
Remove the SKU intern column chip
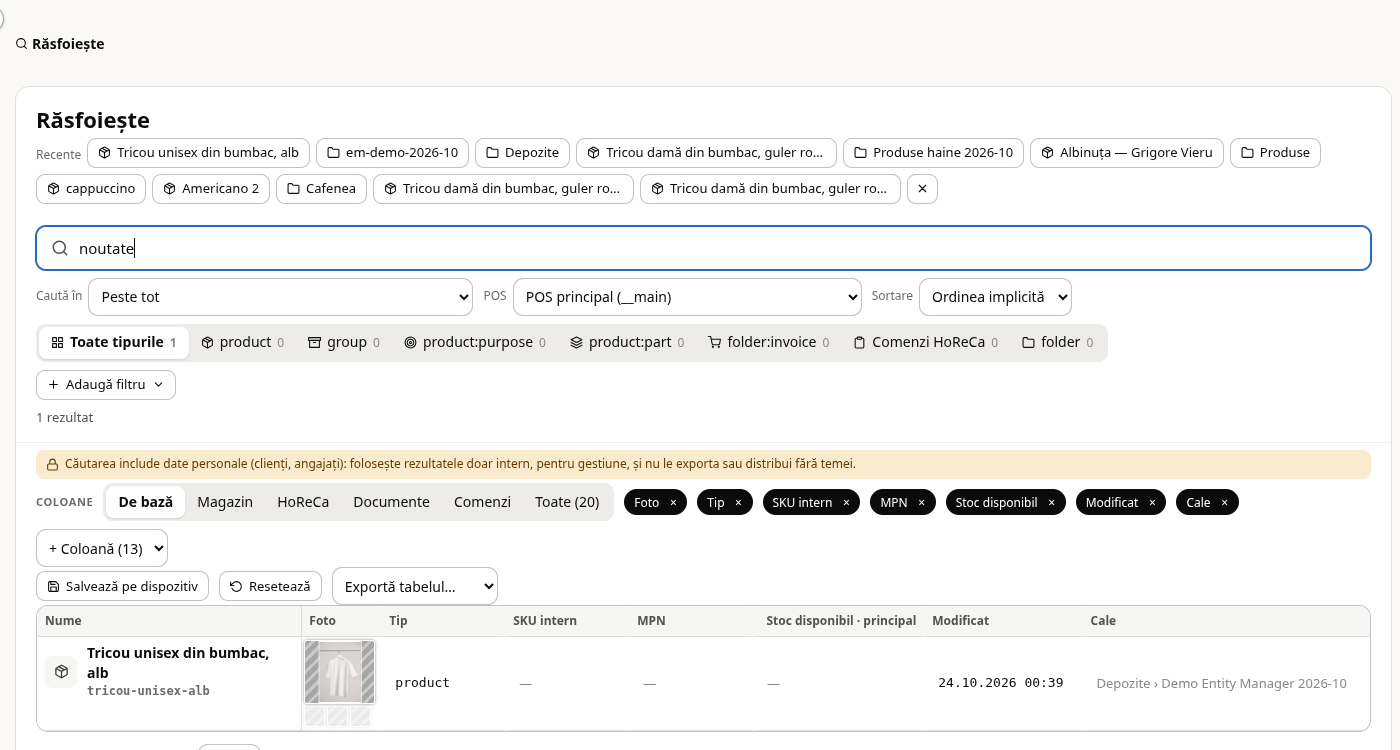click(x=846, y=503)
